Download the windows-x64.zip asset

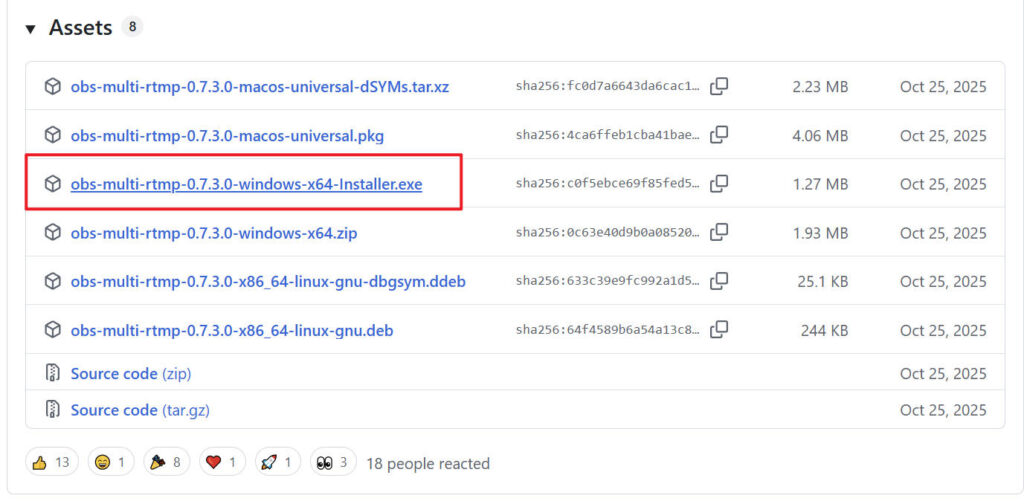pyautogui.click(x=213, y=233)
